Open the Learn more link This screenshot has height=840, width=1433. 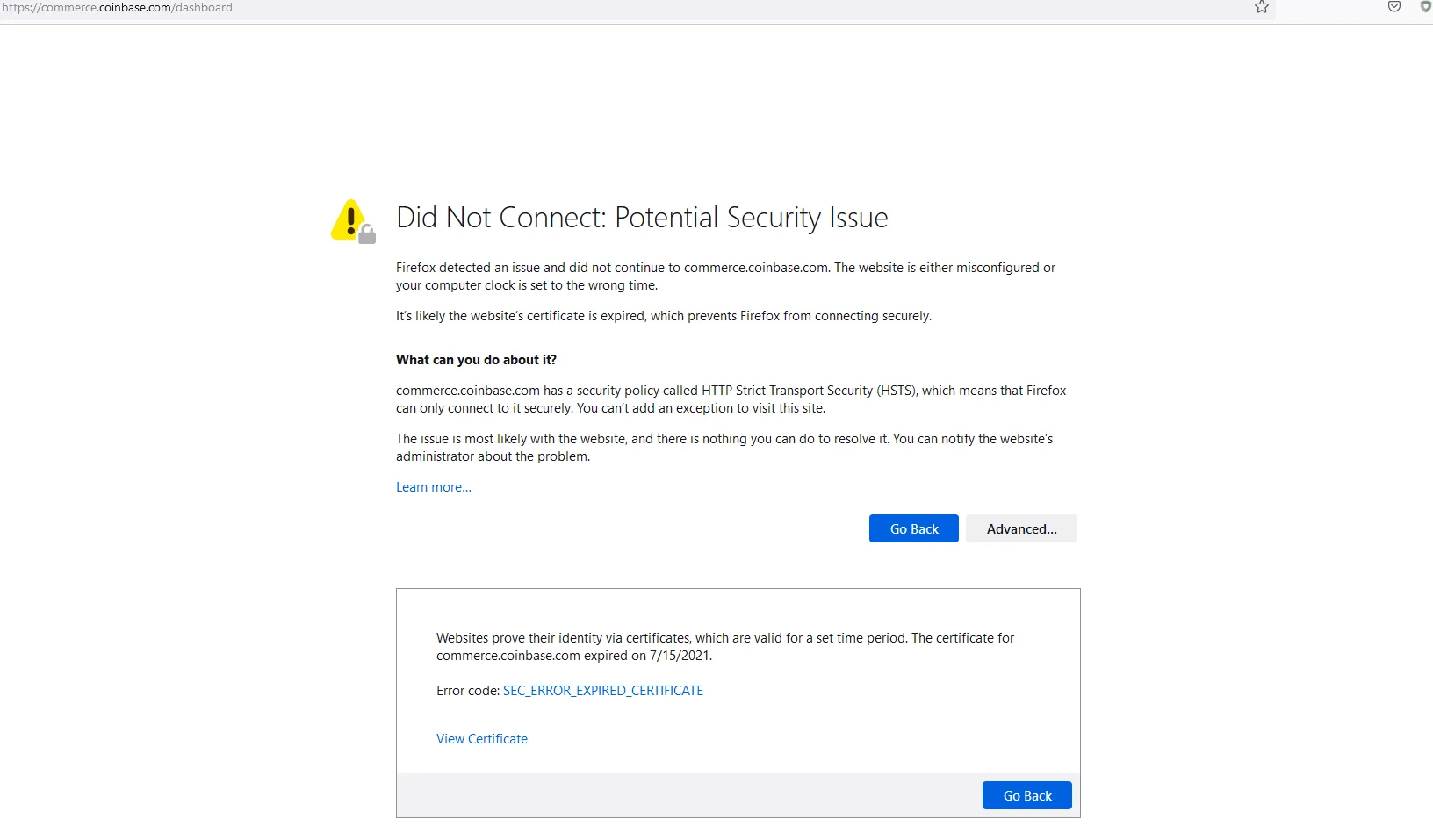coord(434,487)
